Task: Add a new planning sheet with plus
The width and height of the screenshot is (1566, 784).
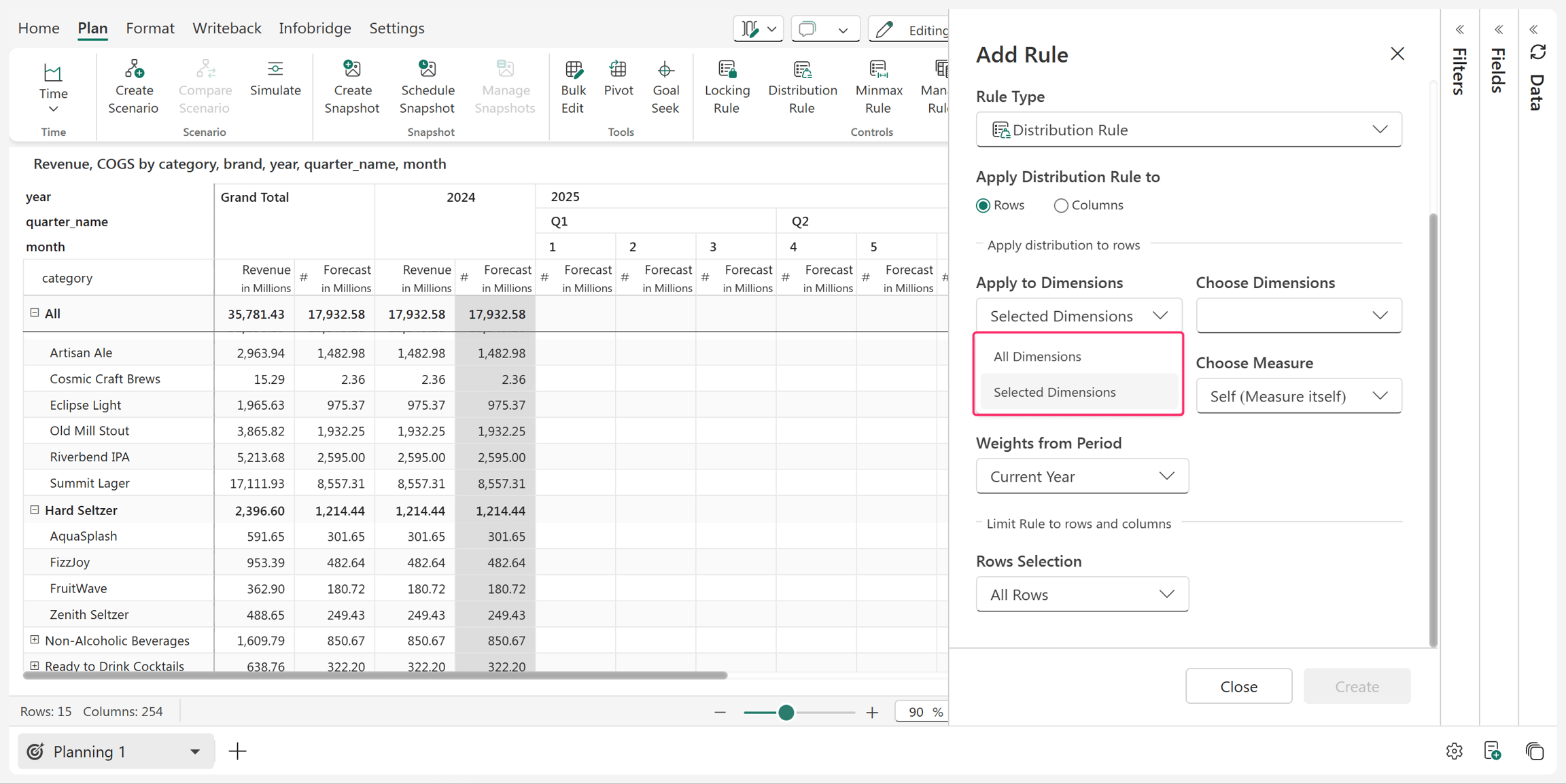Action: (x=238, y=751)
